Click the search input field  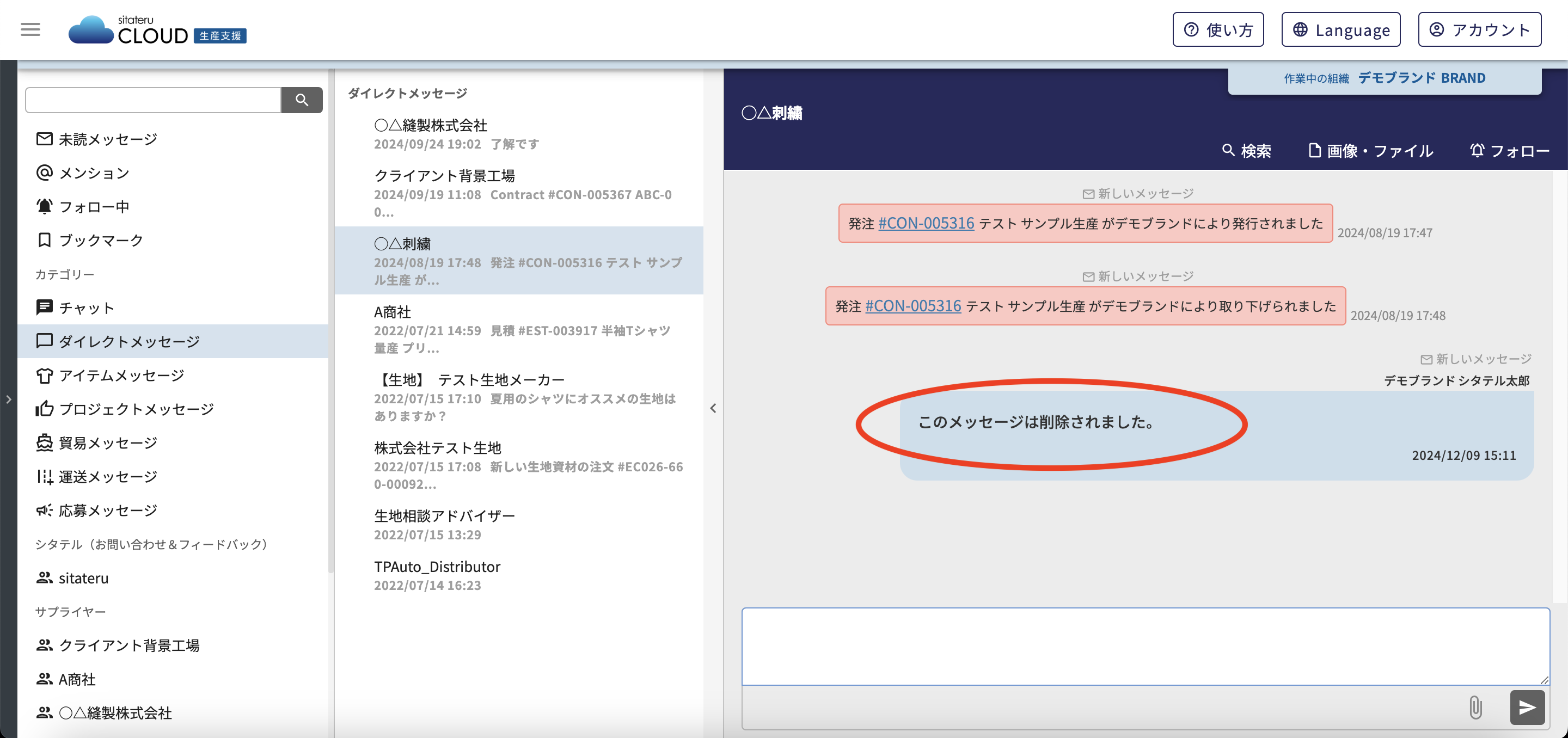pos(154,100)
